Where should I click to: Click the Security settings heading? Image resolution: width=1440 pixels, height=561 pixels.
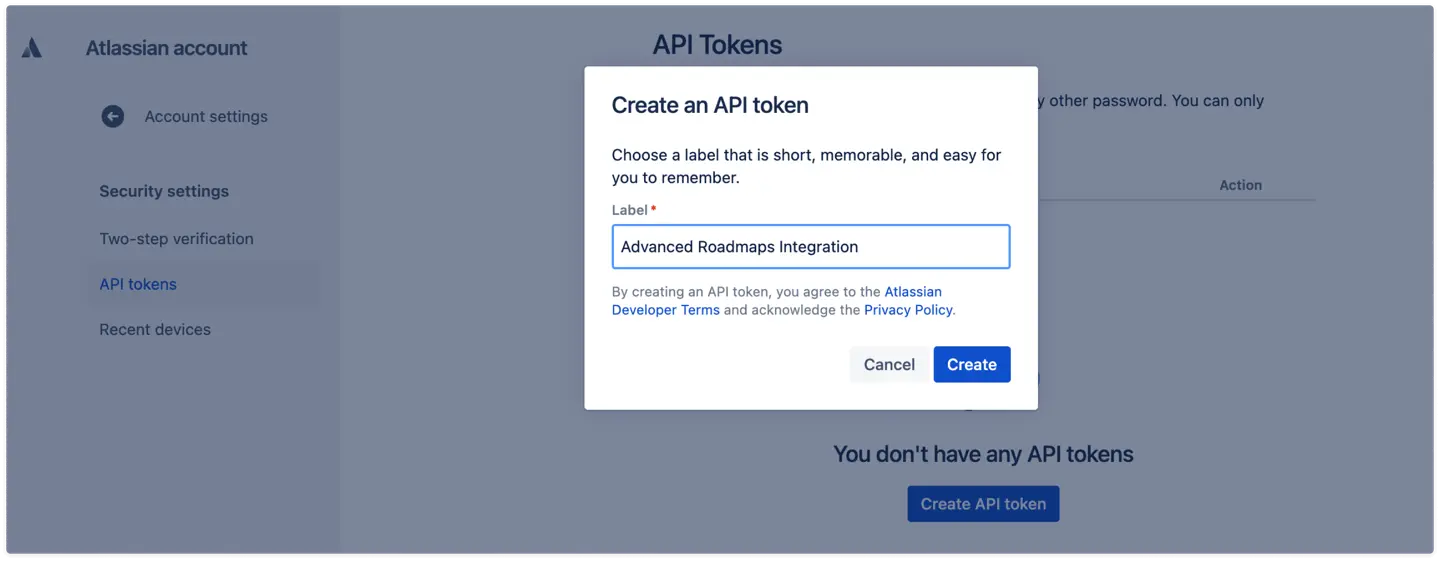click(x=164, y=191)
